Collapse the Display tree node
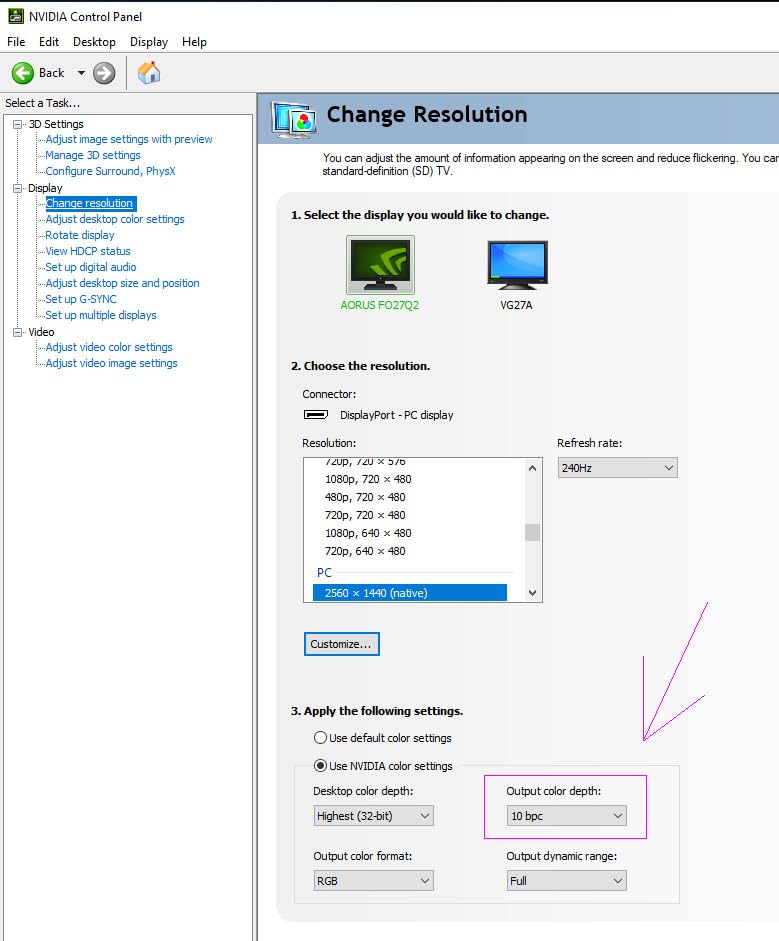Screen dimensions: 779x941 [18, 188]
